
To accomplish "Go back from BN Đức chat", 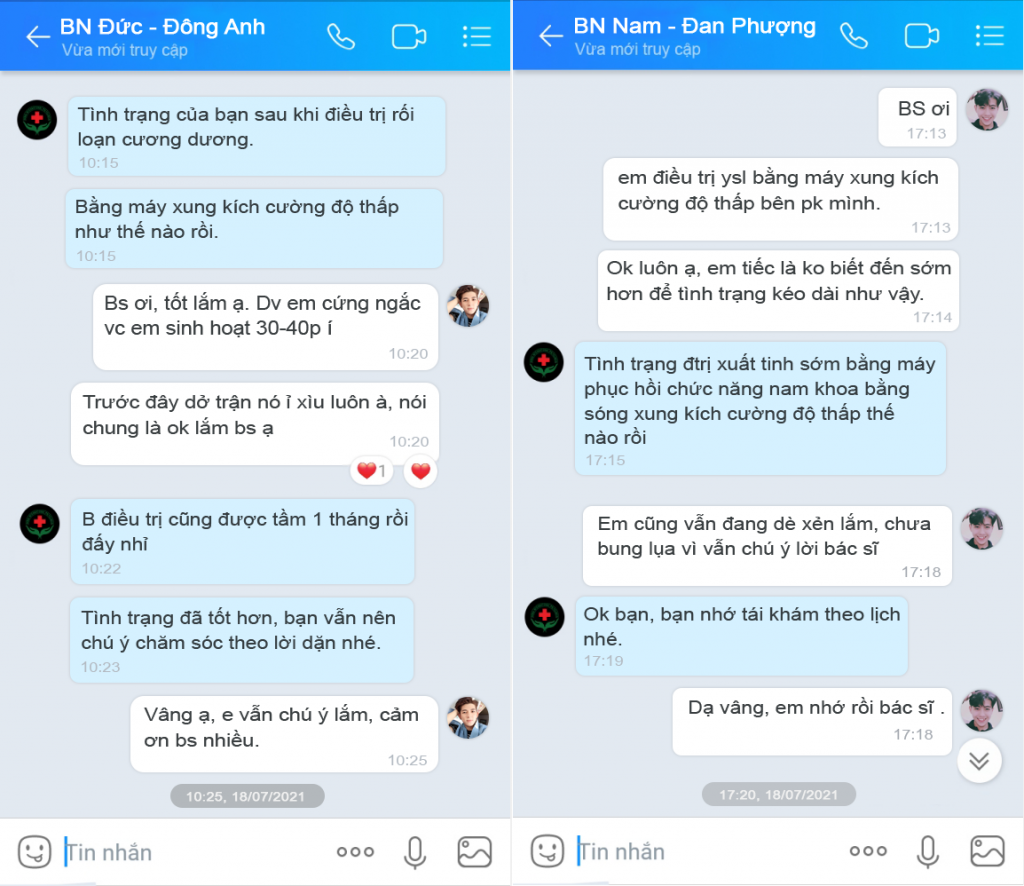I will (x=38, y=37).
